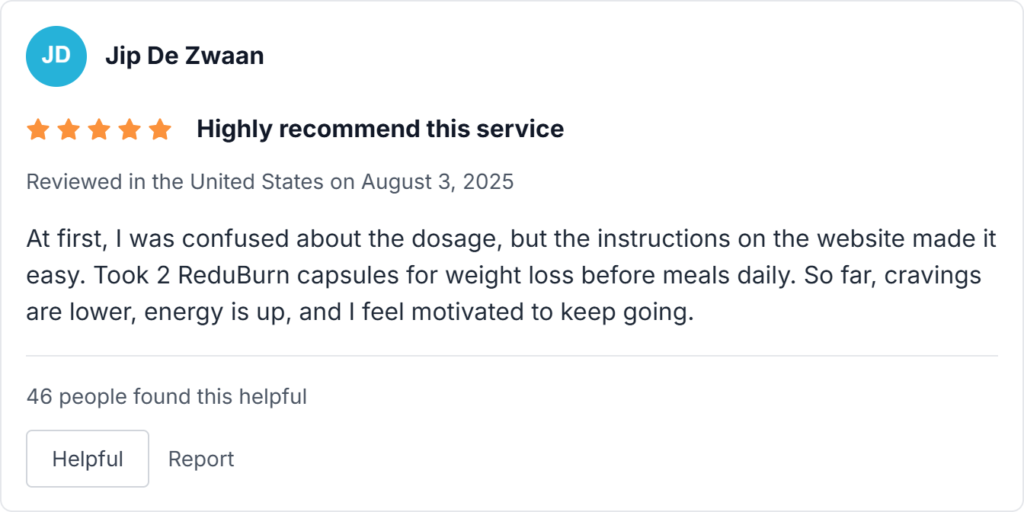The width and height of the screenshot is (1024, 512).
Task: Click "46 people found this helpful" text
Action: 166,397
